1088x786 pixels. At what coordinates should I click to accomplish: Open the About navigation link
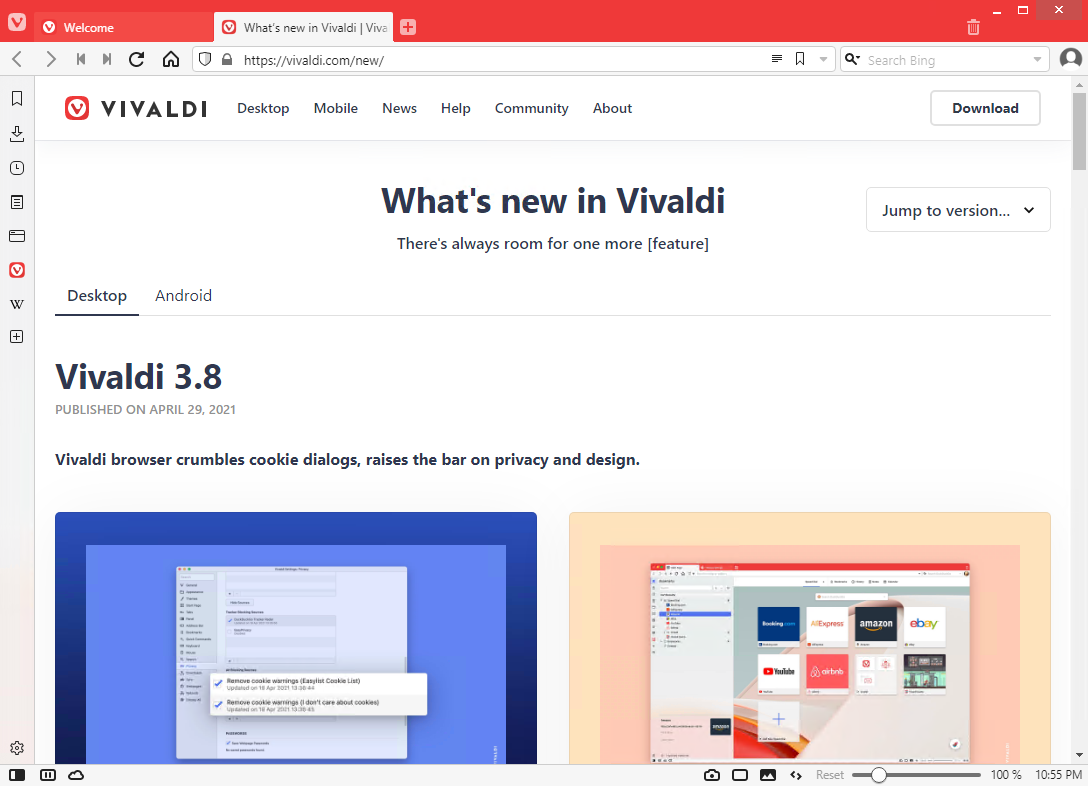(x=612, y=108)
